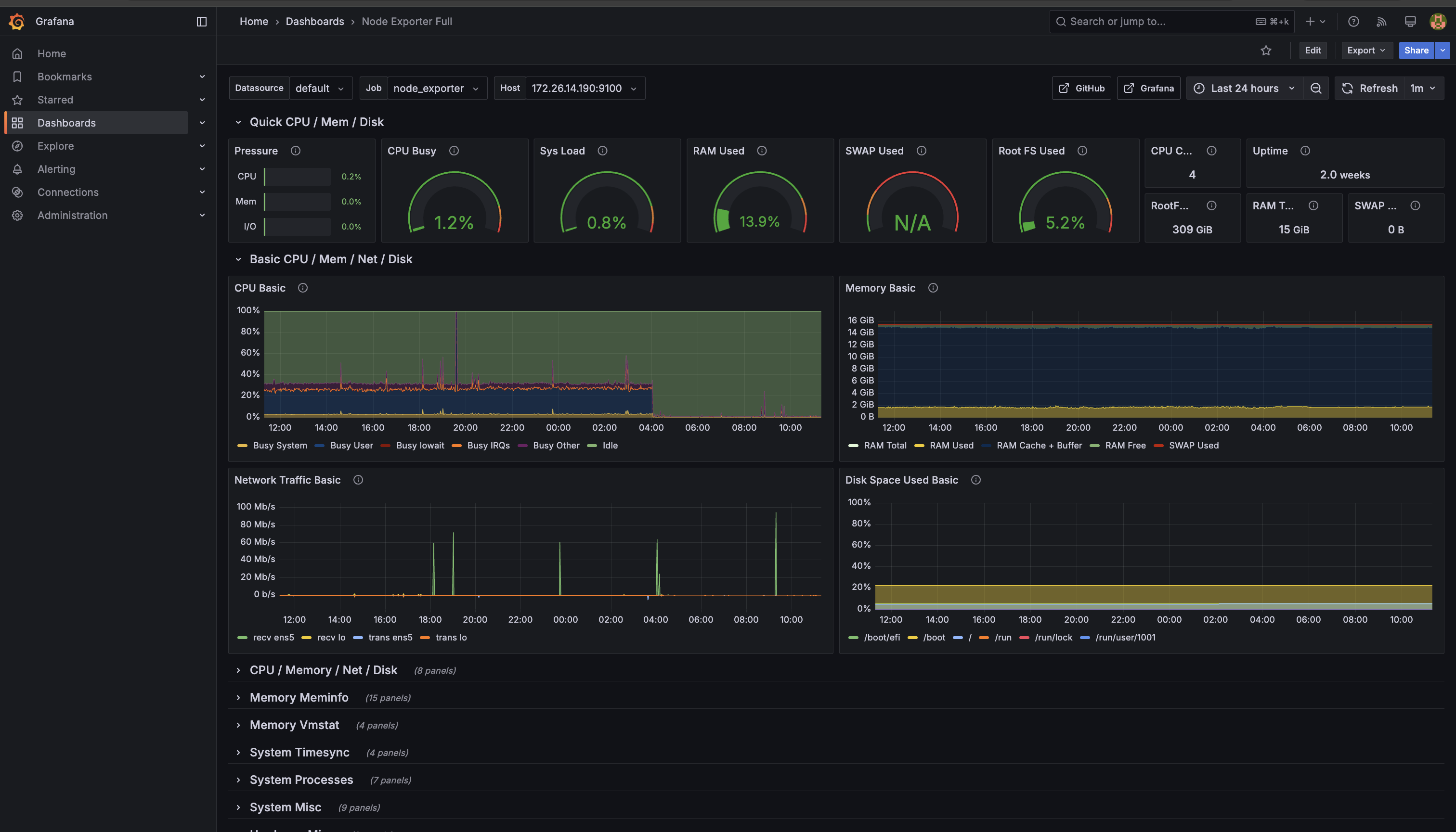Show RAM Used panel info icon
The image size is (1456, 832).
tap(762, 151)
